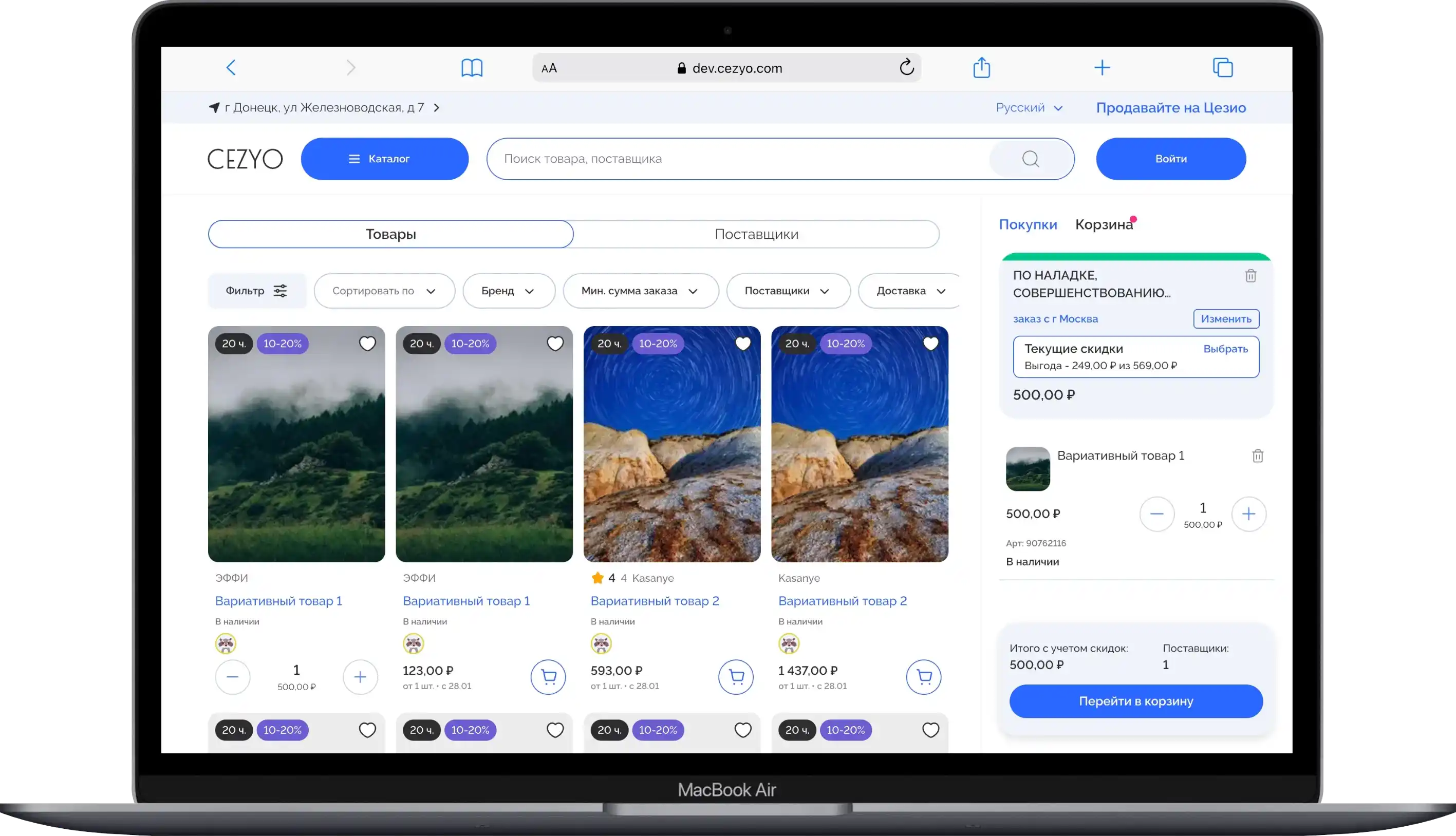
Task: Click the search magnifier icon
Action: pyautogui.click(x=1031, y=159)
